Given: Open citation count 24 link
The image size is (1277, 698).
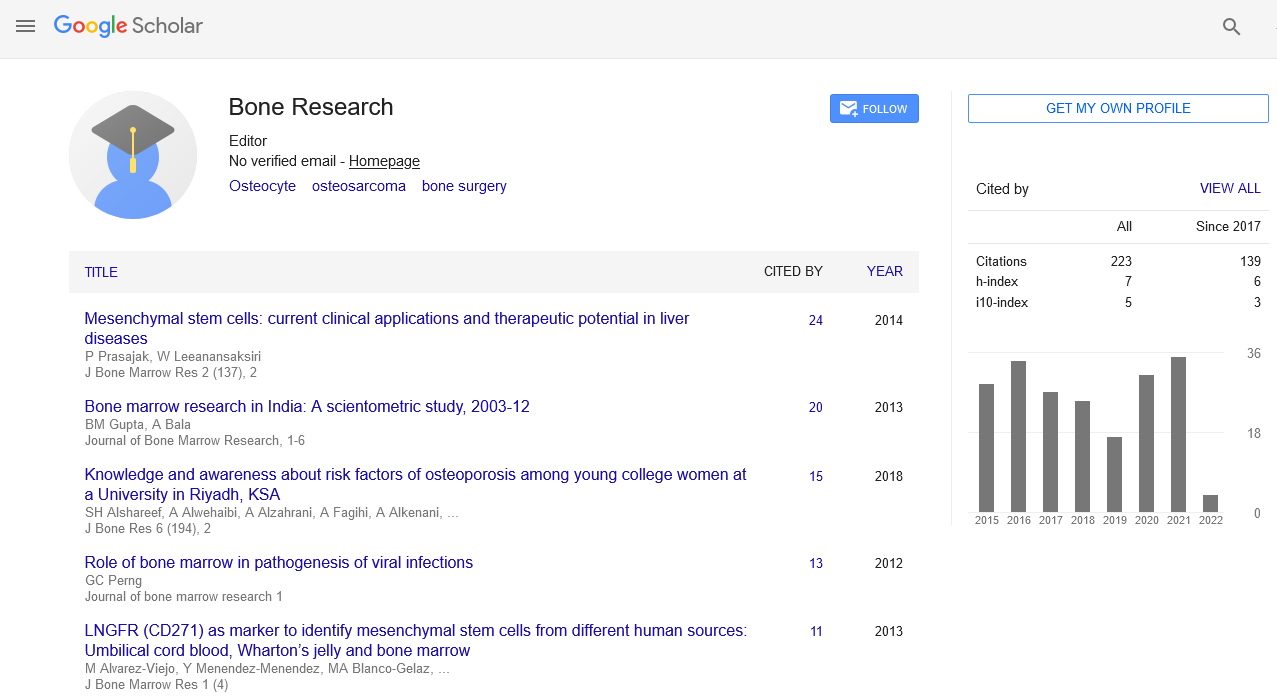Looking at the screenshot, I should click(816, 321).
